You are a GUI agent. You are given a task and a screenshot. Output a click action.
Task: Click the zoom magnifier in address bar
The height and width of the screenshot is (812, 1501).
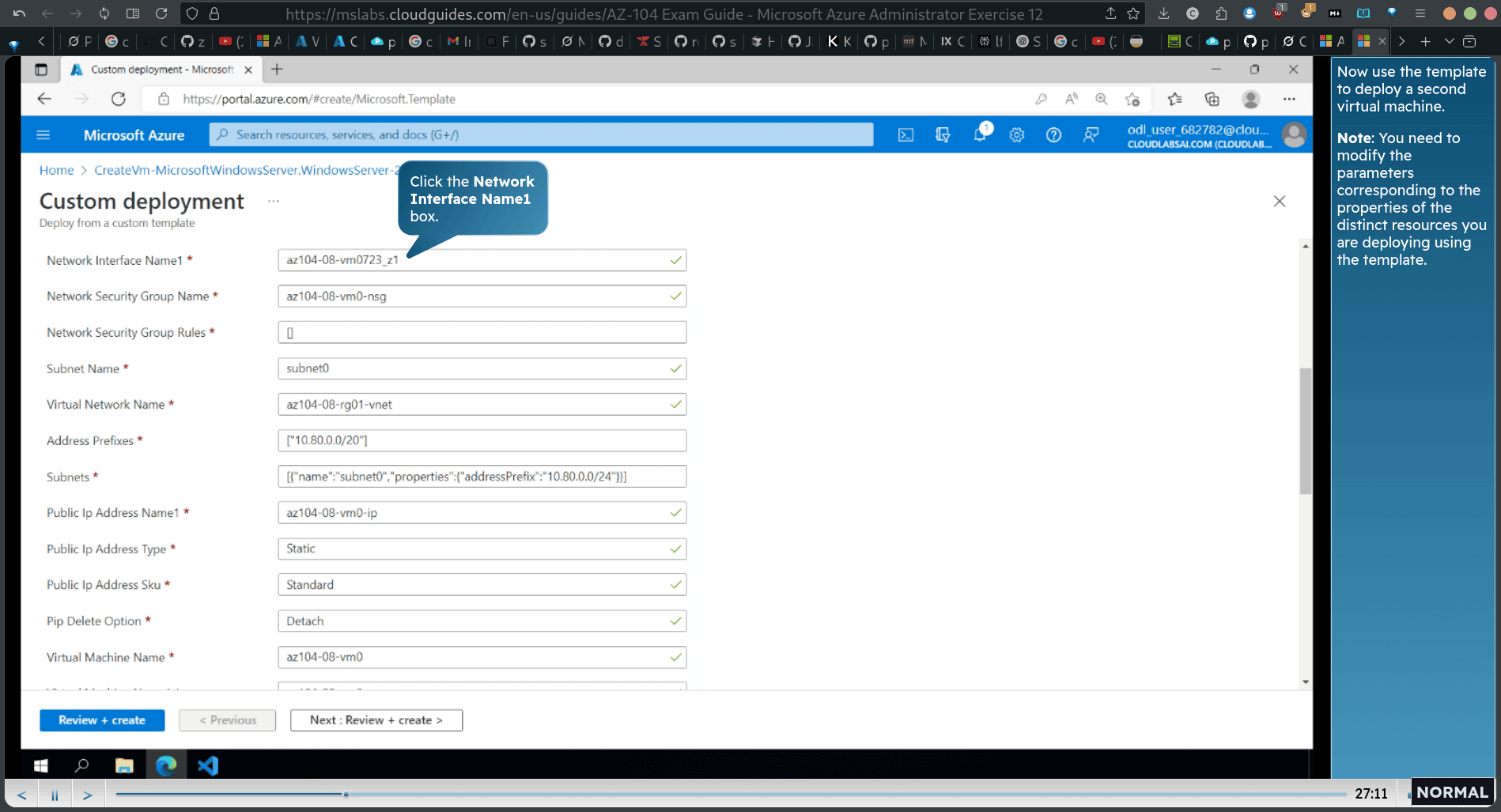(x=1102, y=99)
